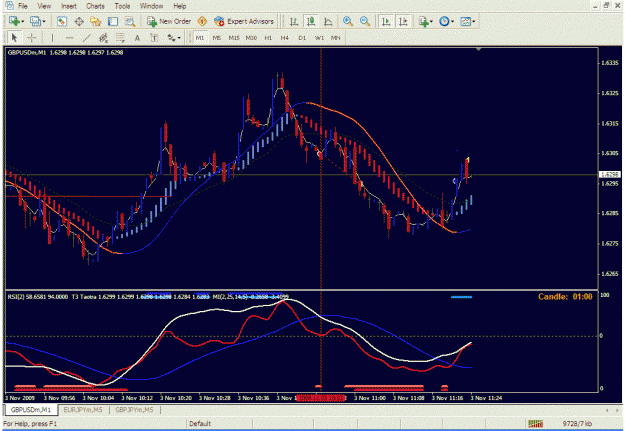Select the Vertical Line drawing tool
The image size is (625, 431).
(x=53, y=38)
